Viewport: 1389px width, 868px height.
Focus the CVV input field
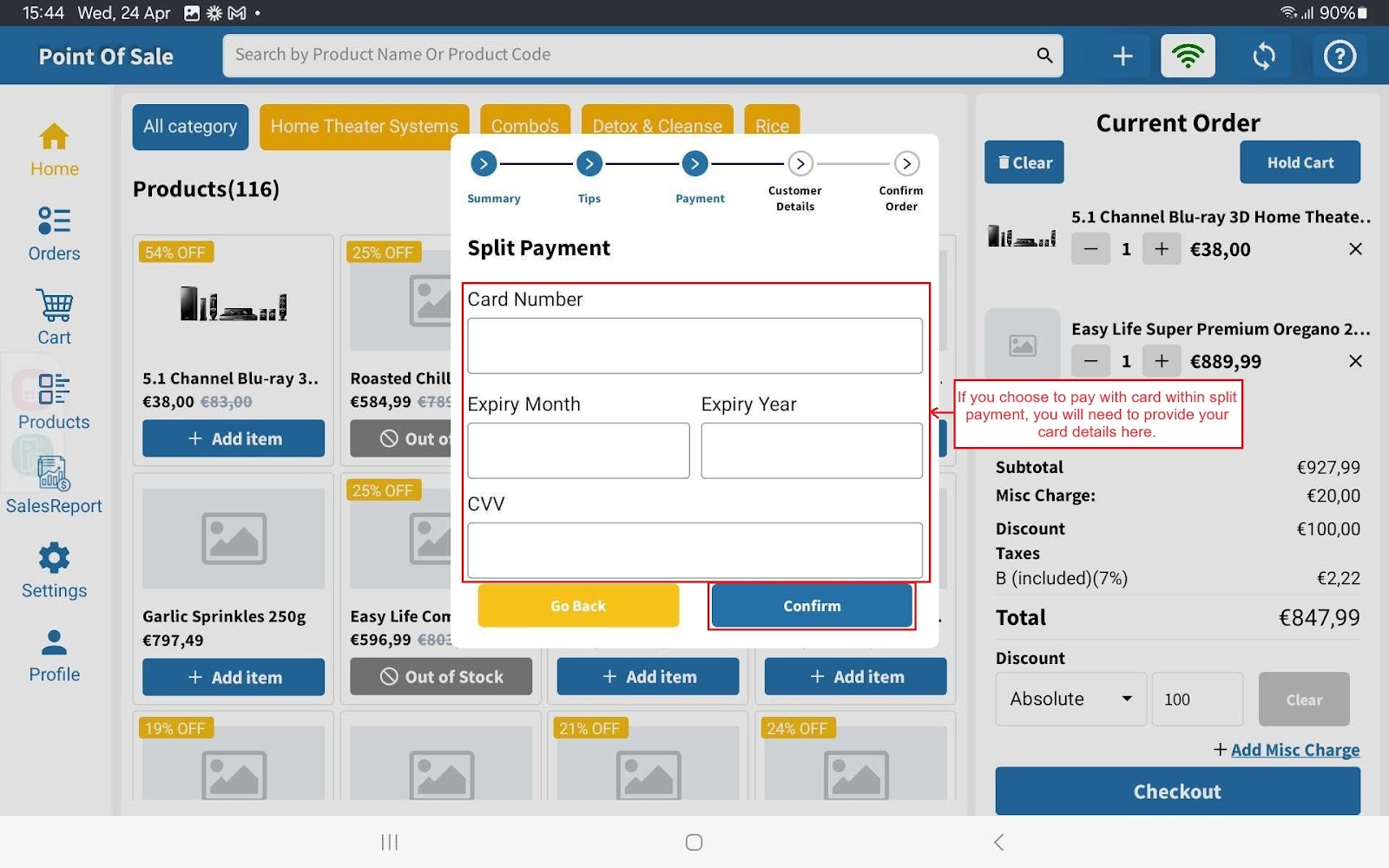tap(694, 549)
